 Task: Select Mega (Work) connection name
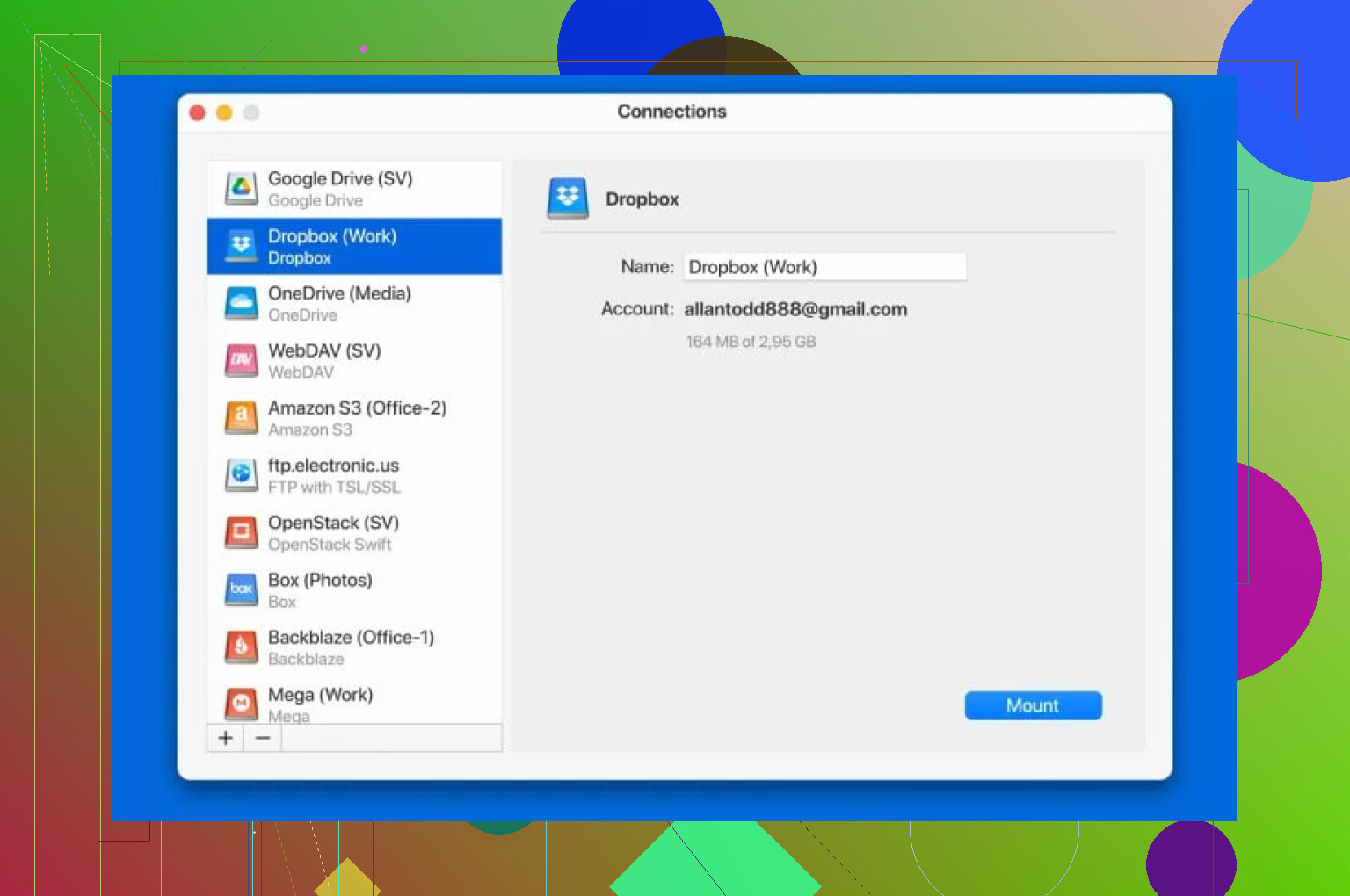tap(320, 695)
